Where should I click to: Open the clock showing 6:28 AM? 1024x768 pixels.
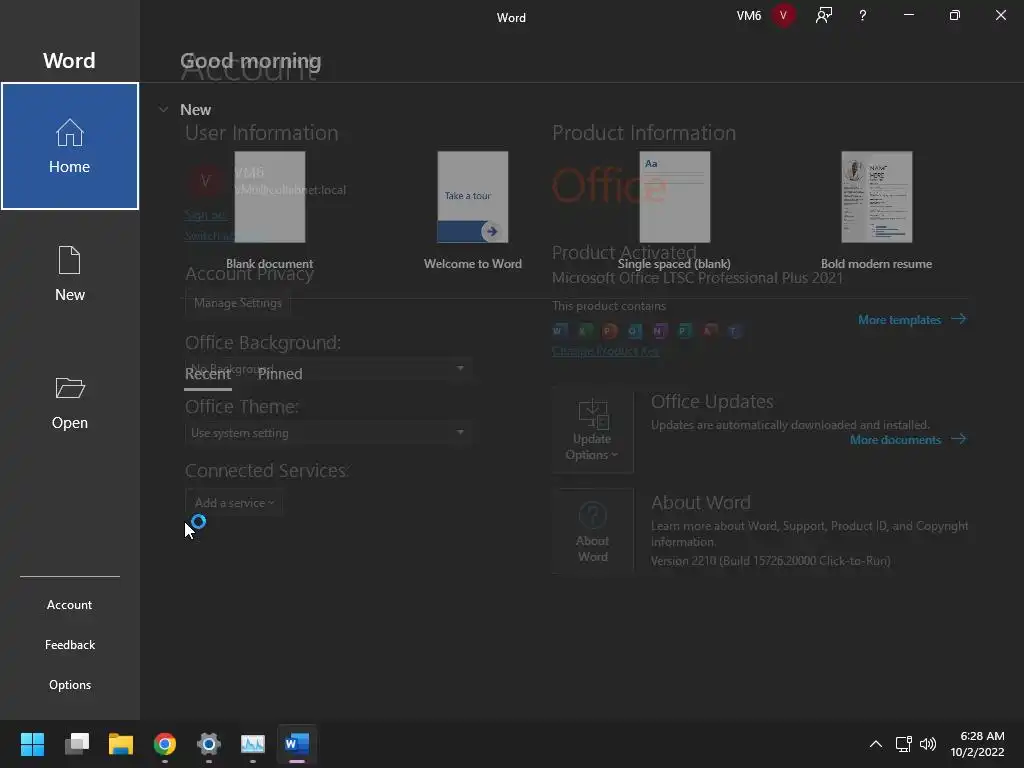[978, 744]
